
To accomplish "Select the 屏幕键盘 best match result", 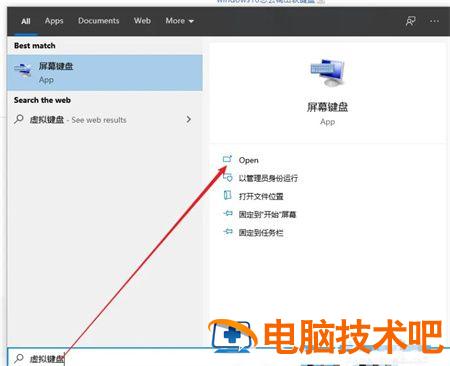I will 104,73.
